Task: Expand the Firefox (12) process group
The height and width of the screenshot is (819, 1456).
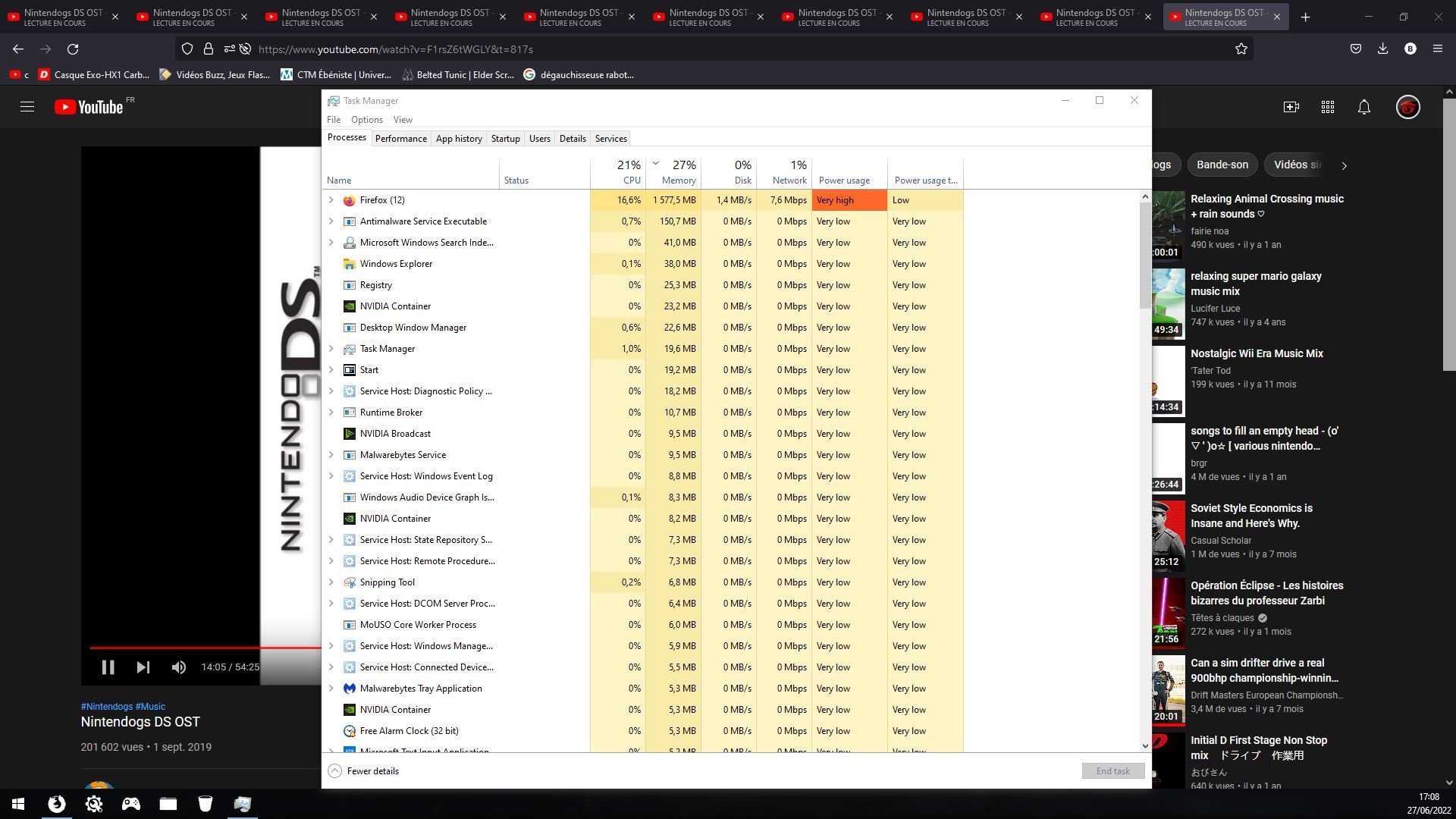Action: 331,200
